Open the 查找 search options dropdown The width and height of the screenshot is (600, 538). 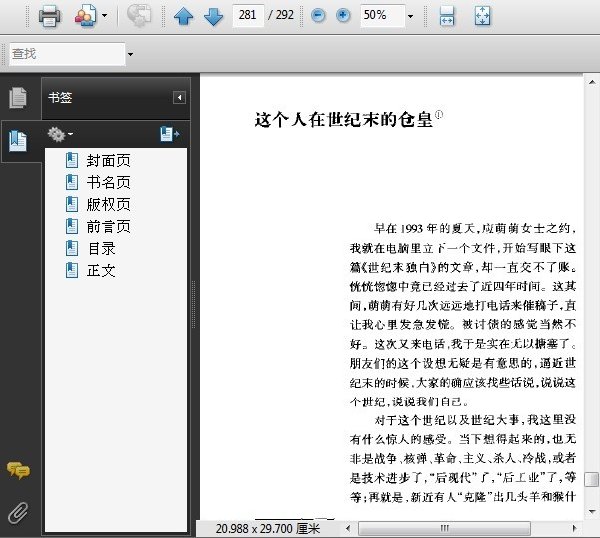point(130,54)
